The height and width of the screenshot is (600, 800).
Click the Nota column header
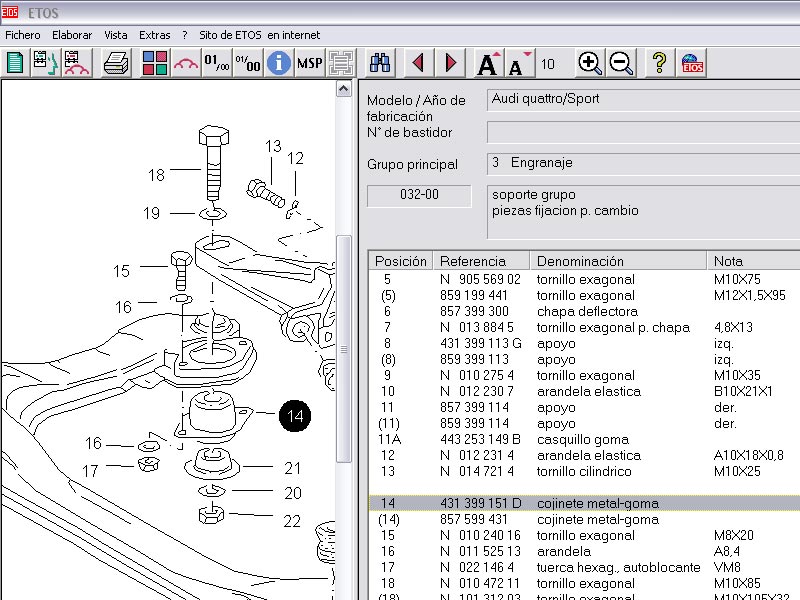(x=754, y=261)
